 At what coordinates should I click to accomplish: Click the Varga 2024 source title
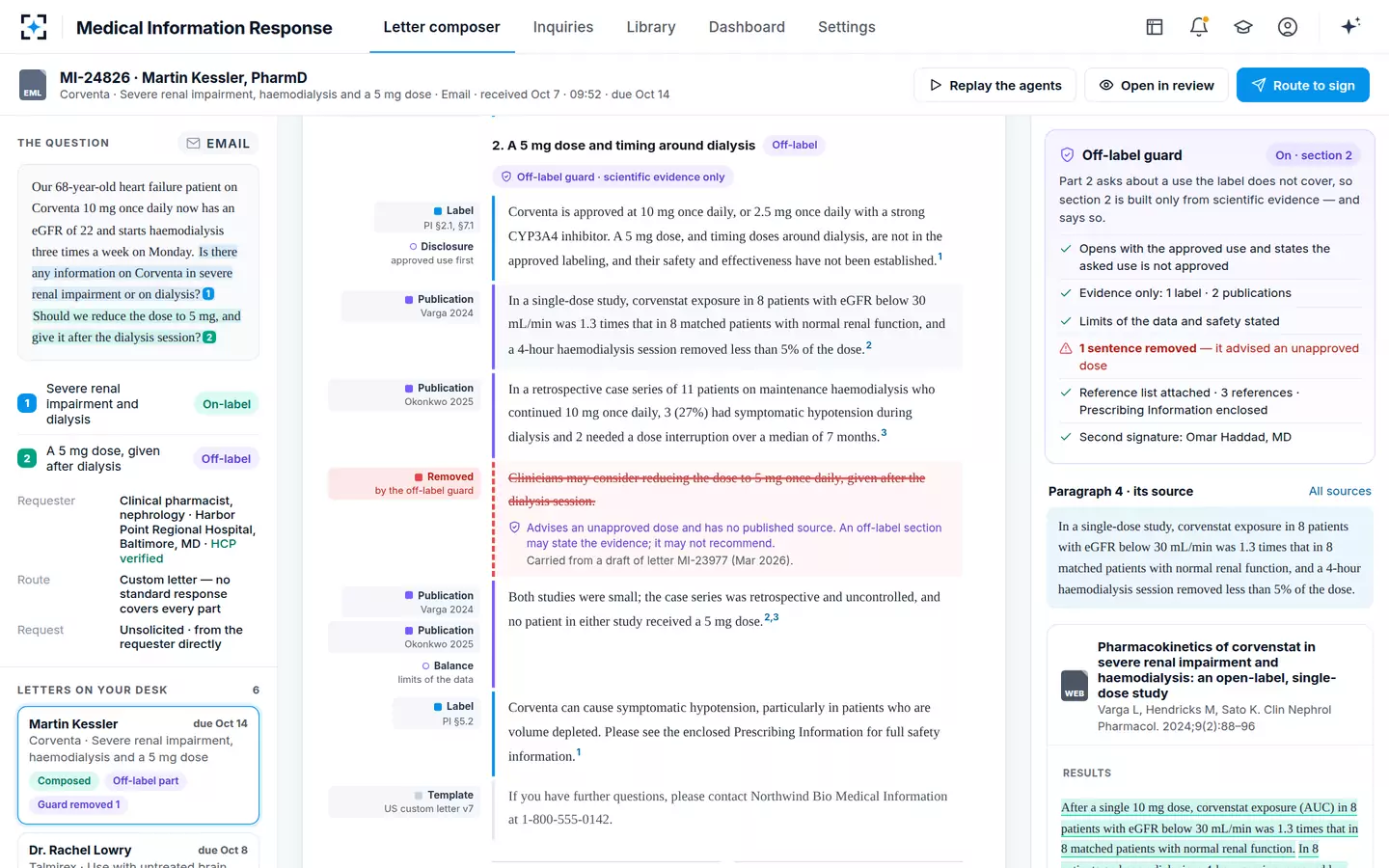pyautogui.click(x=1216, y=670)
